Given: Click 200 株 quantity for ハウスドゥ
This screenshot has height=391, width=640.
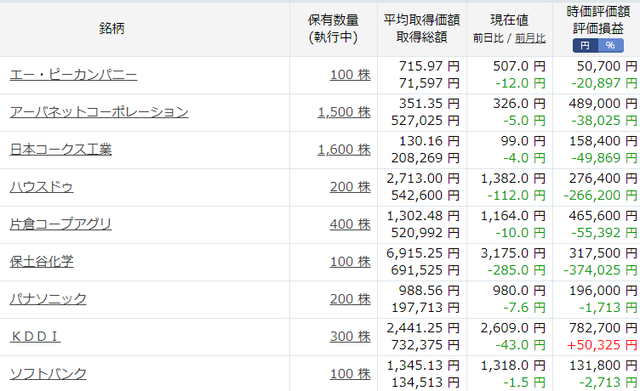Looking at the screenshot, I should 350,187.
